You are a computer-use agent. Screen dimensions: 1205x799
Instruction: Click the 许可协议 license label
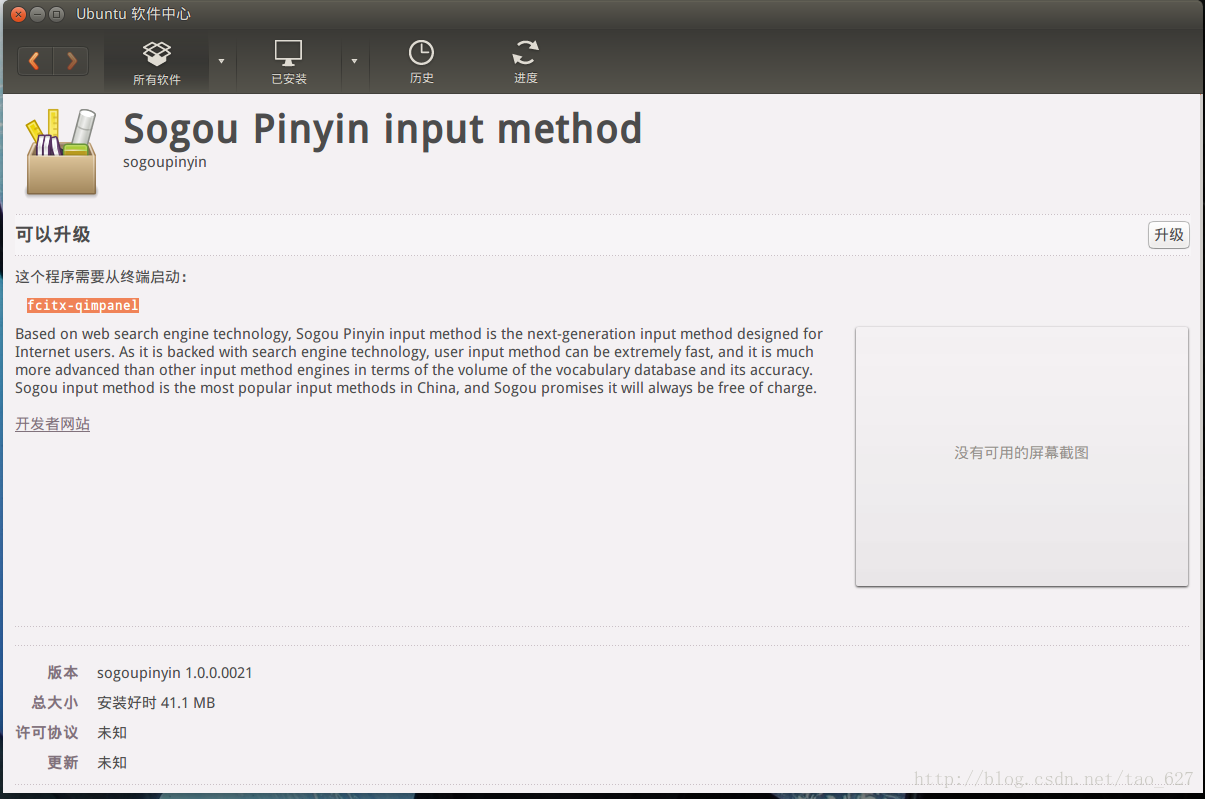tap(46, 733)
